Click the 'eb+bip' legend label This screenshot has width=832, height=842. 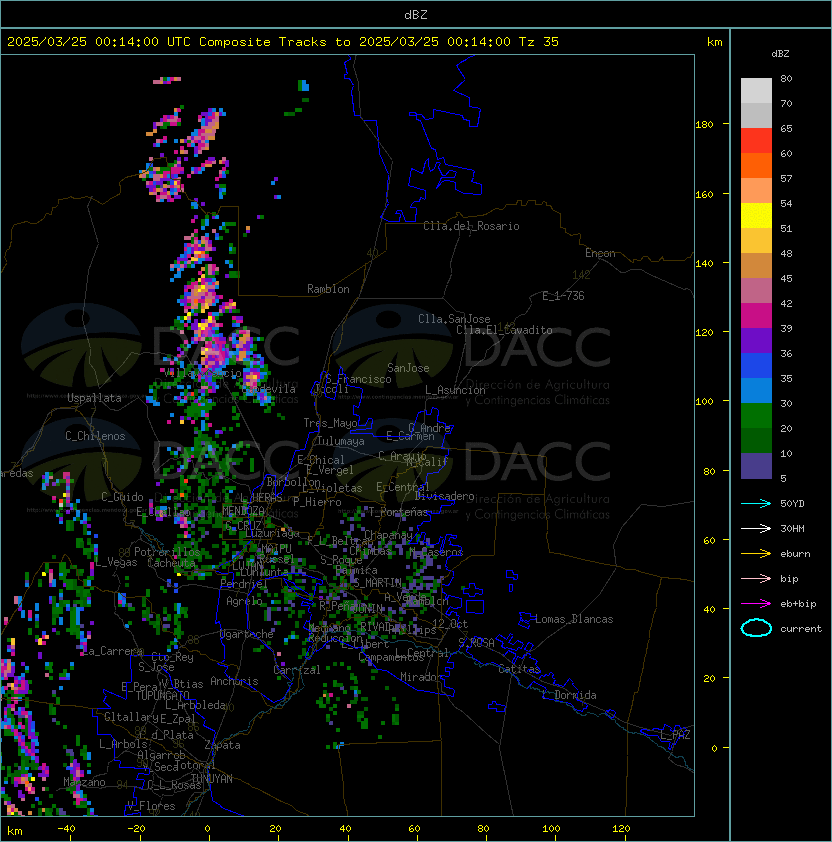click(x=798, y=604)
